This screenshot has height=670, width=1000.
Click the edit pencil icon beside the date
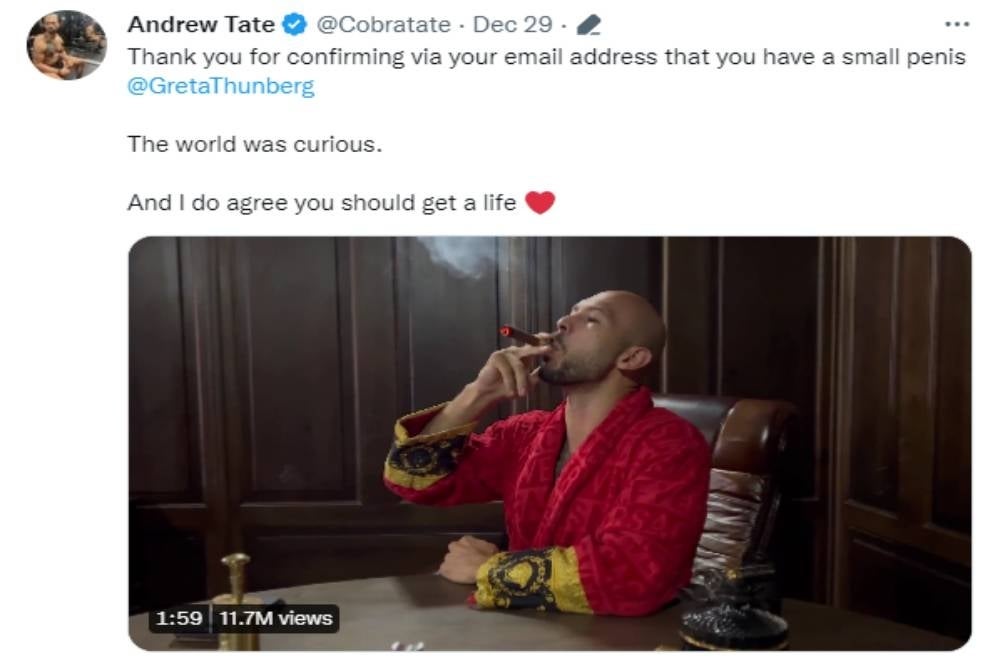point(588,25)
